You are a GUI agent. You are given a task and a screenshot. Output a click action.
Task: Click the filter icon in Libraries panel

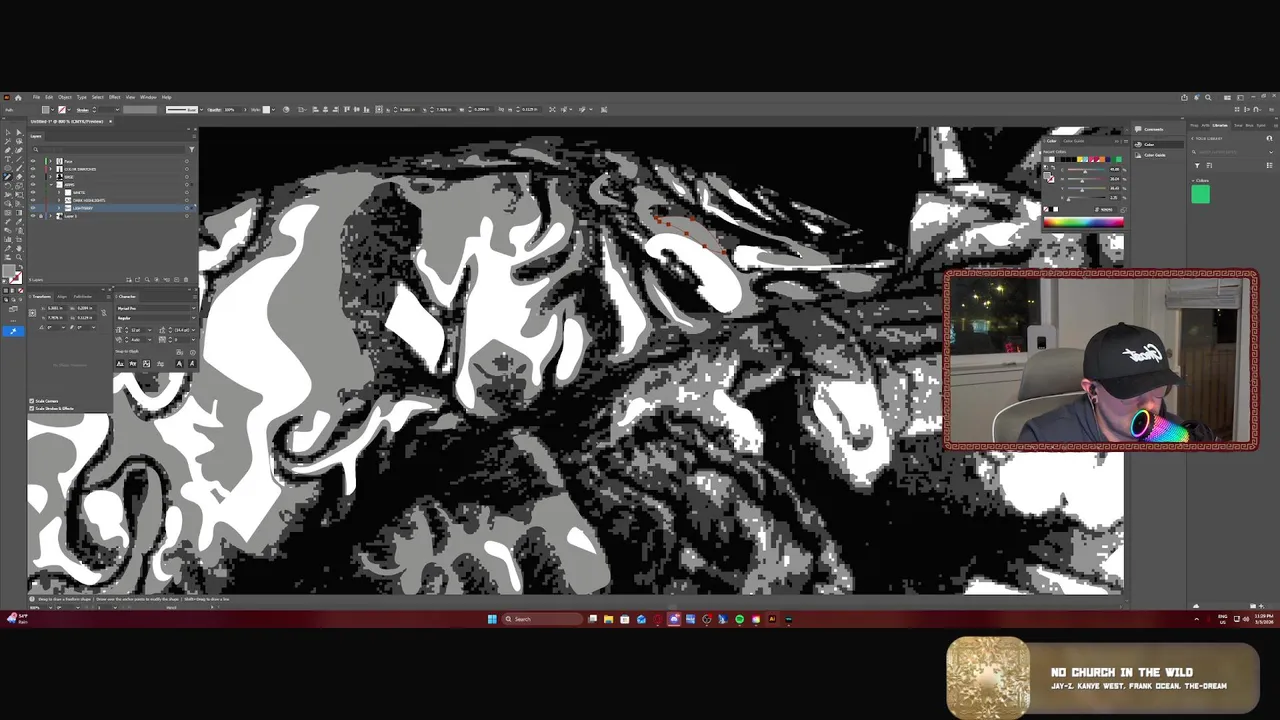pos(1197,165)
